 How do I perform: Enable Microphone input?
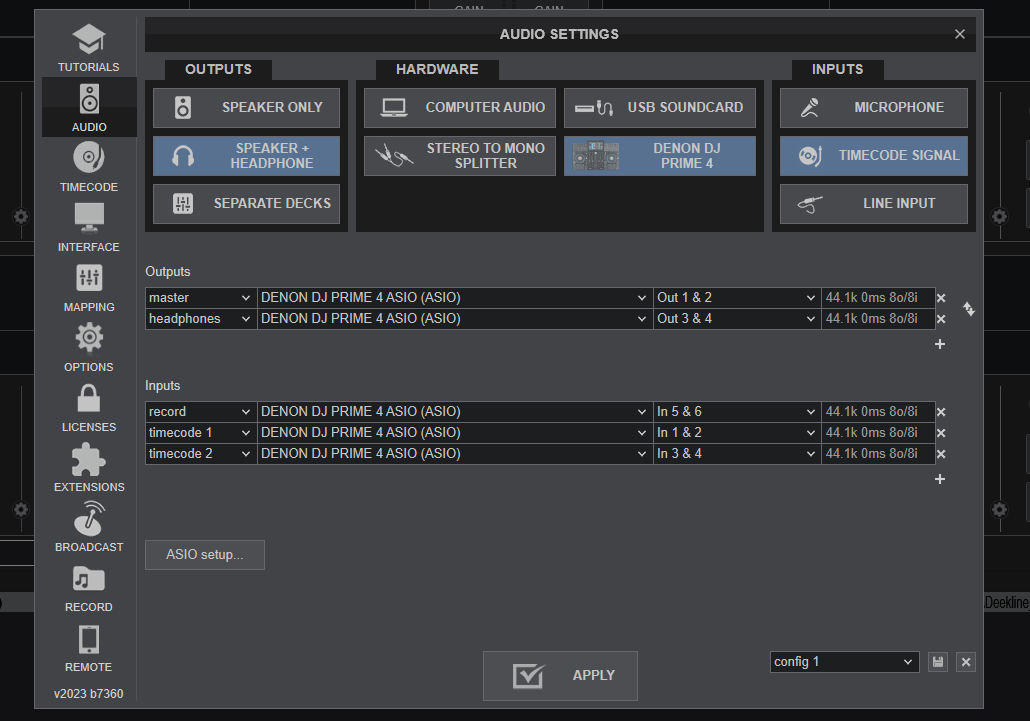[x=874, y=108]
